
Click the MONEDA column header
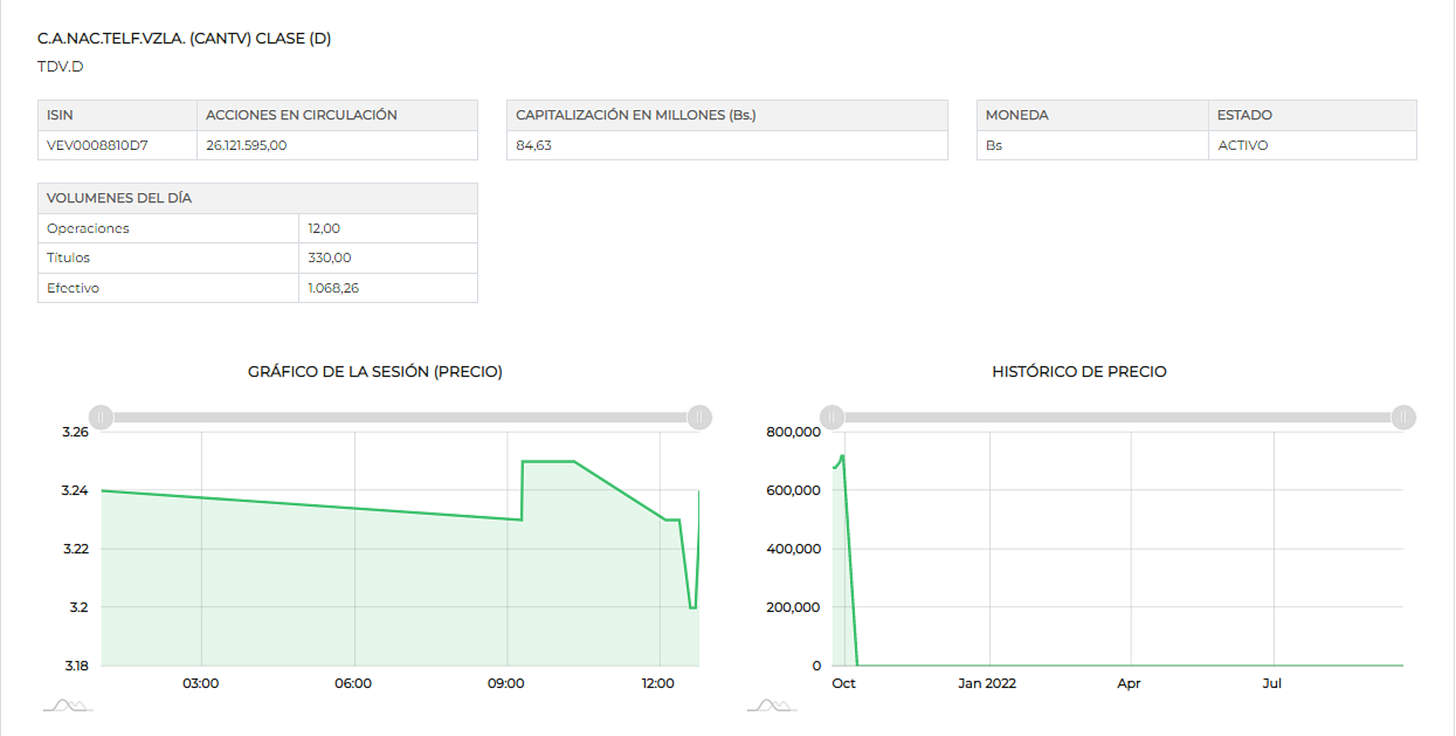[1017, 115]
